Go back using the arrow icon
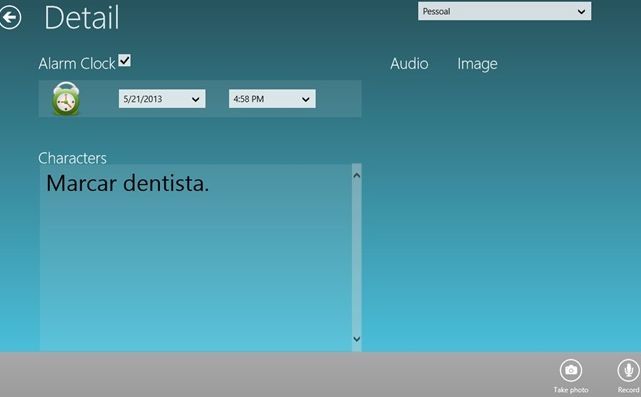The width and height of the screenshot is (641, 397). pos(10,17)
